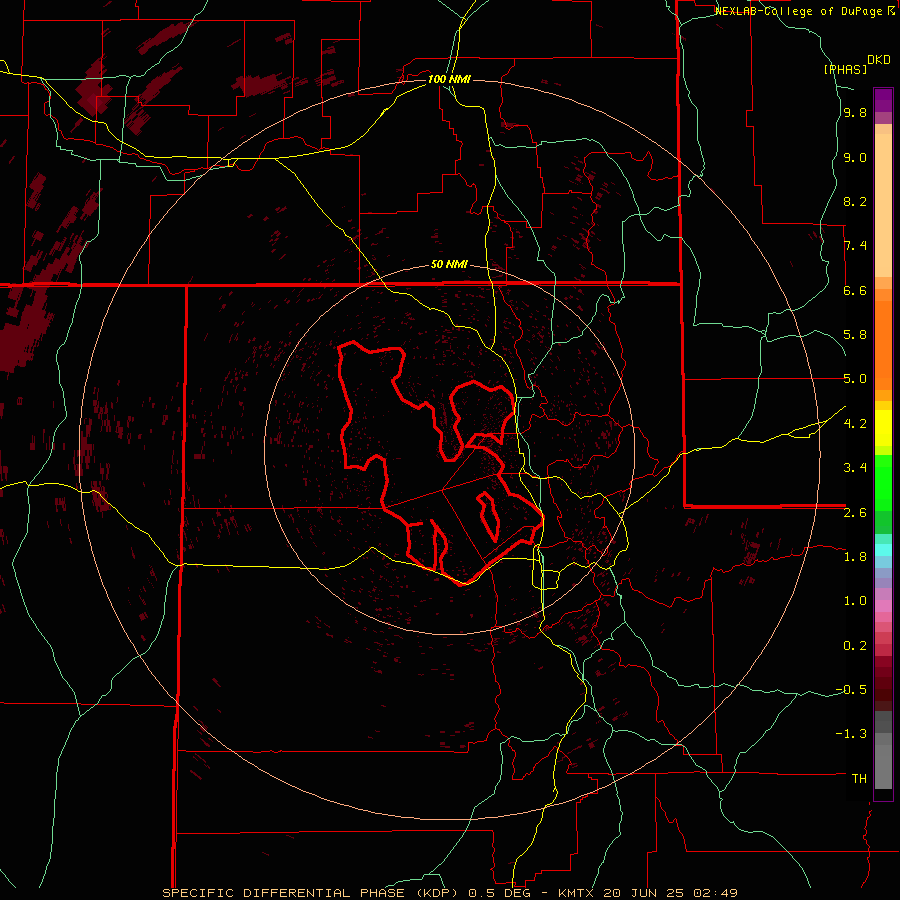Image resolution: width=900 pixels, height=900 pixels.
Task: Click the 7.4 scale value
Action: pyautogui.click(x=855, y=246)
